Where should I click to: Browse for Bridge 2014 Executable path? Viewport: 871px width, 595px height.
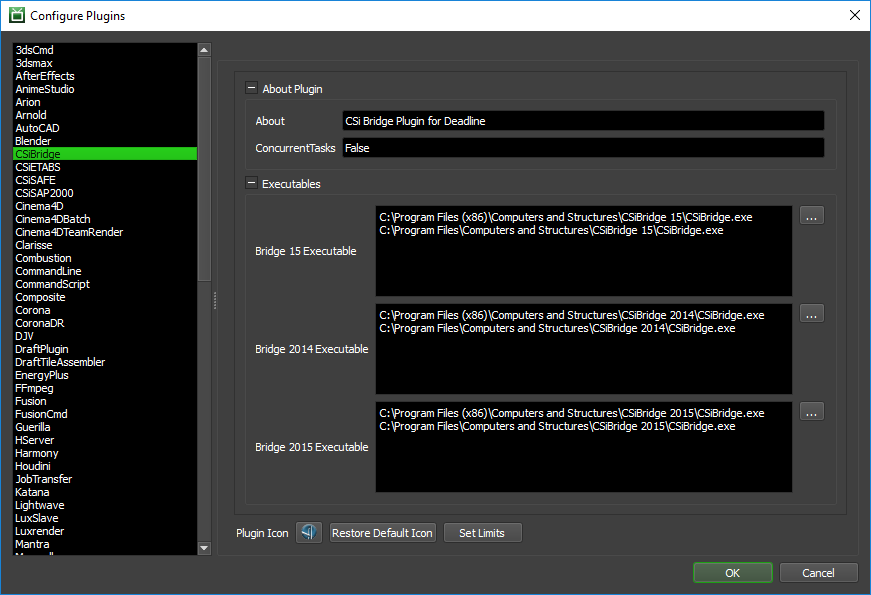[811, 314]
